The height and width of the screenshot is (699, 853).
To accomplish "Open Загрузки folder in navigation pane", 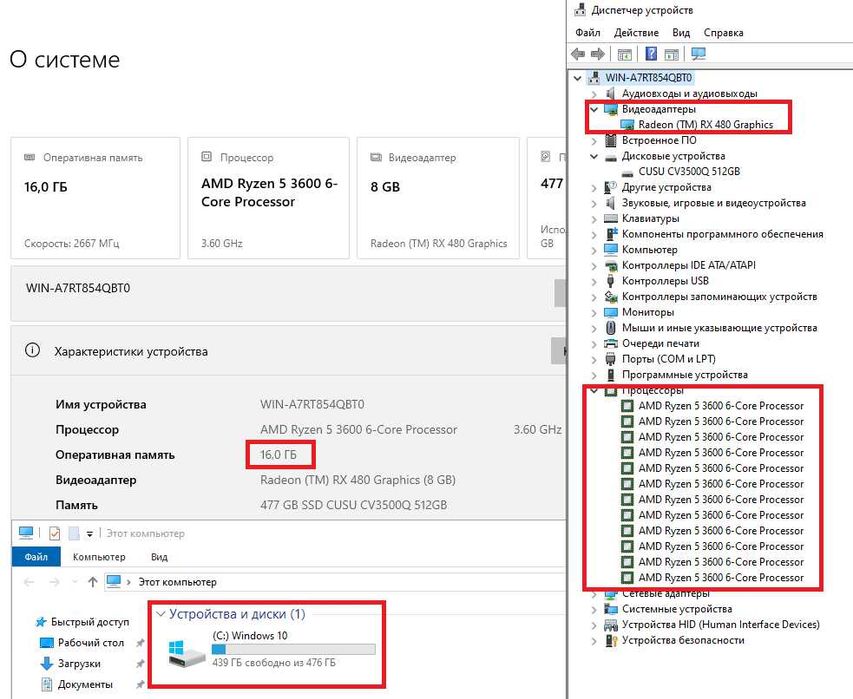I will click(79, 664).
